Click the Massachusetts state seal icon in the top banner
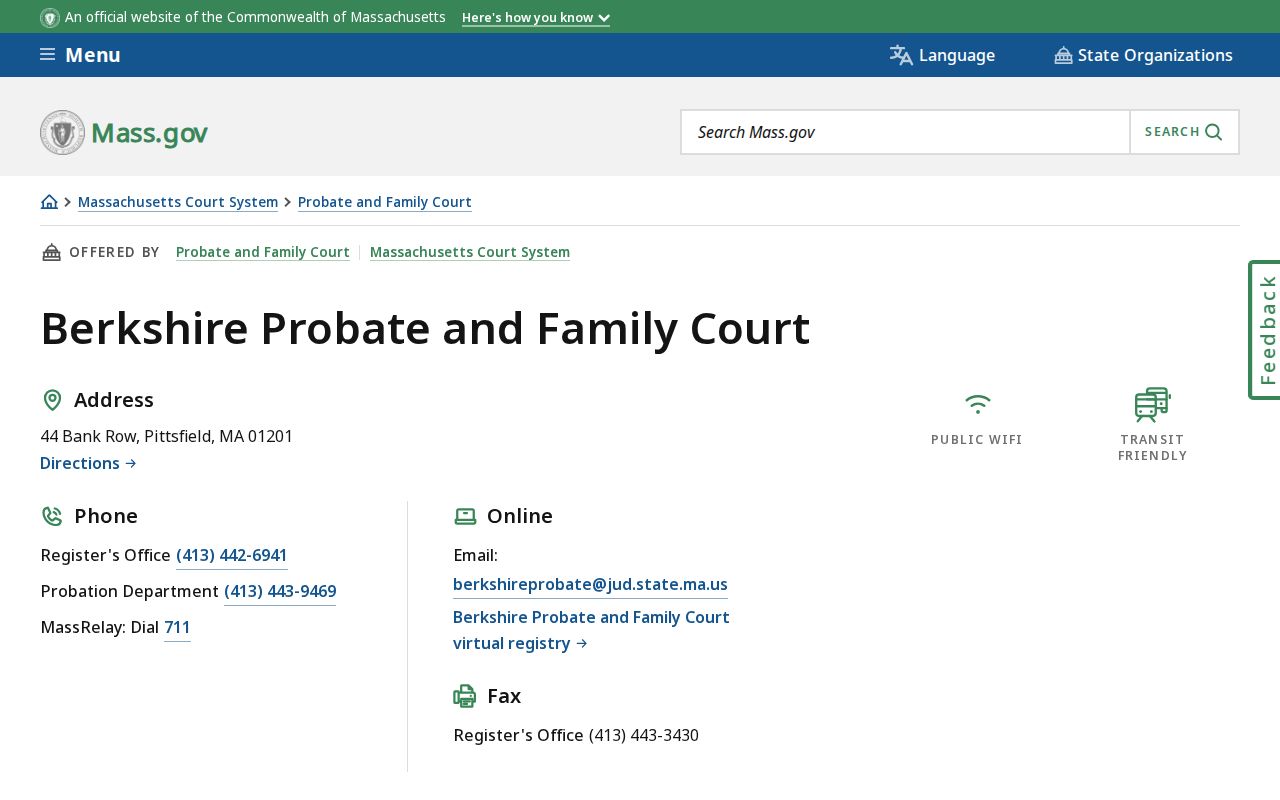This screenshot has height=800, width=1280. click(x=50, y=17)
